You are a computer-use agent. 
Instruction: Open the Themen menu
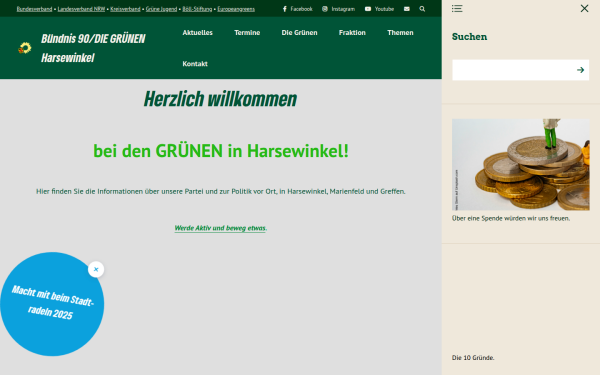click(400, 33)
